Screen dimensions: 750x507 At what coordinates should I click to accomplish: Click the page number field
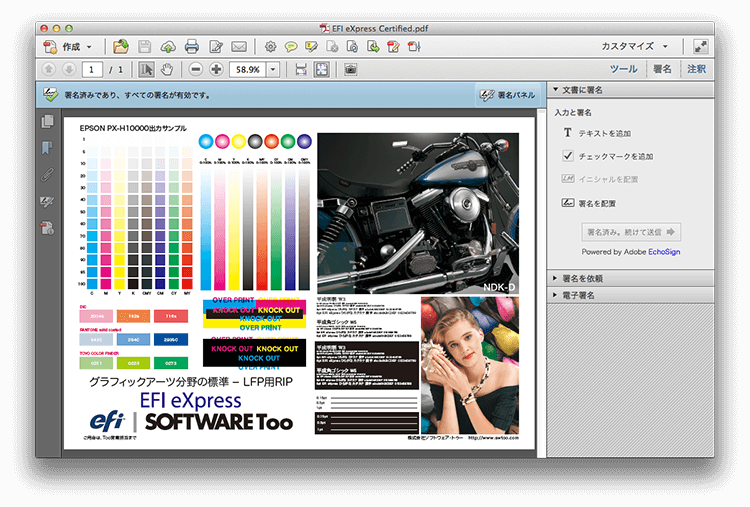point(92,70)
